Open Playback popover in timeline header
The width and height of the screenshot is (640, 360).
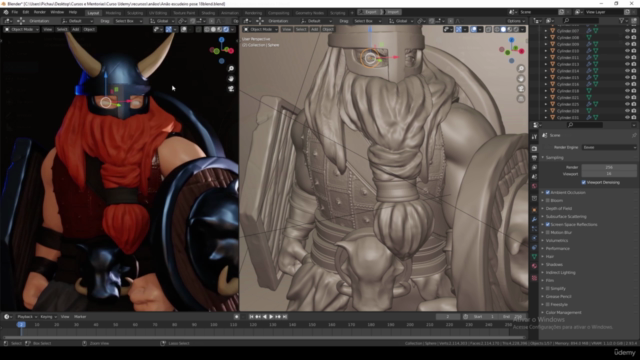(27, 317)
